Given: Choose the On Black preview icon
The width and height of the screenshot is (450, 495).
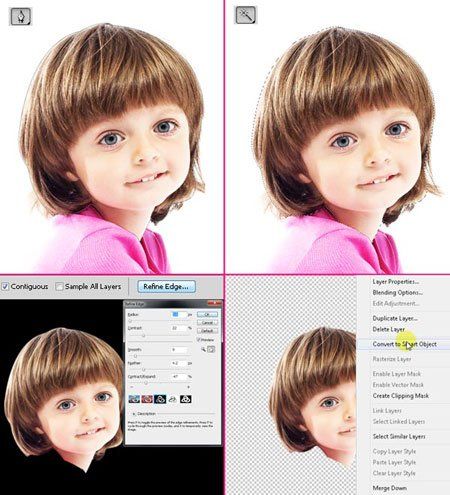Looking at the screenshot, I should tap(160, 399).
